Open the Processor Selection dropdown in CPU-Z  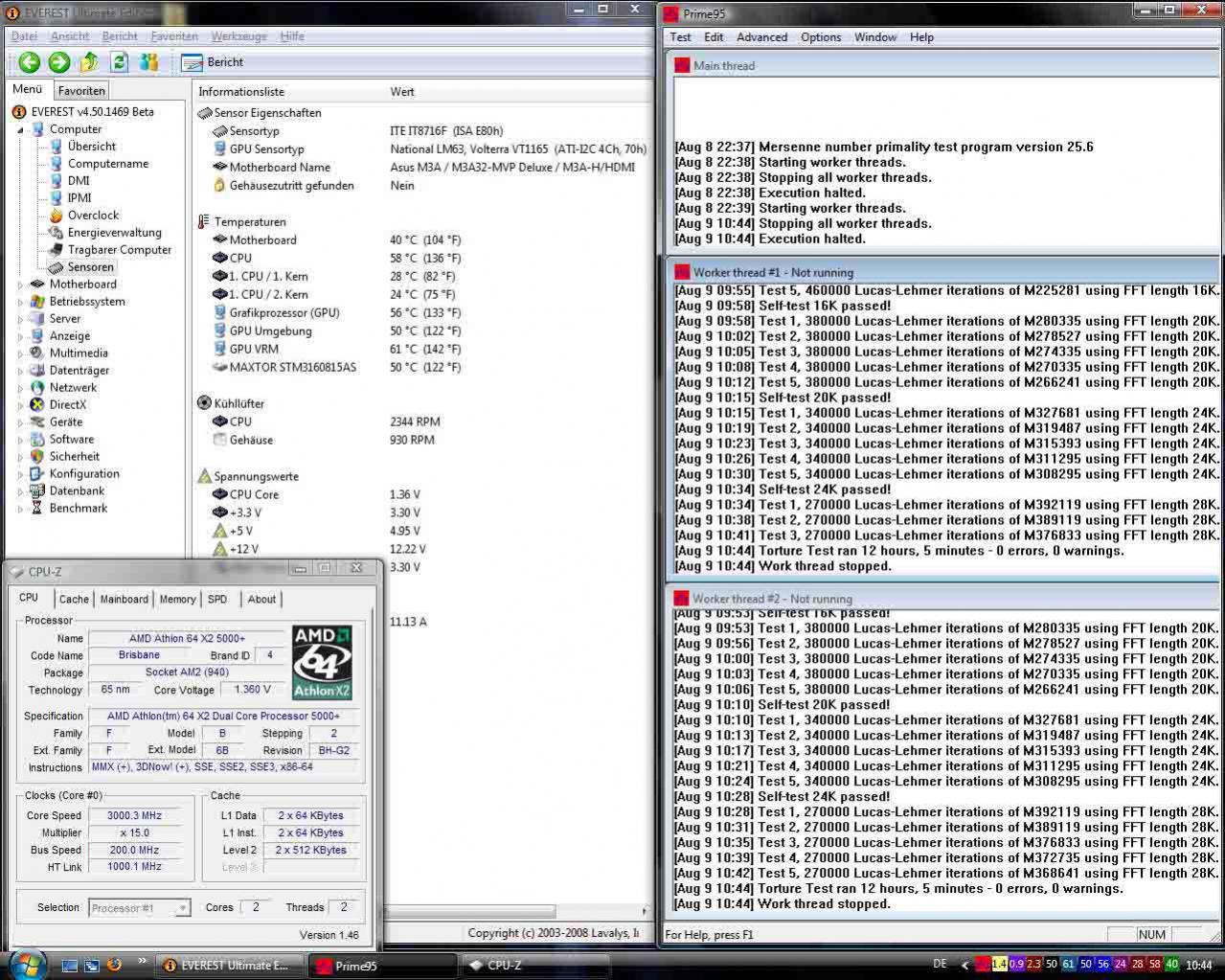click(140, 908)
